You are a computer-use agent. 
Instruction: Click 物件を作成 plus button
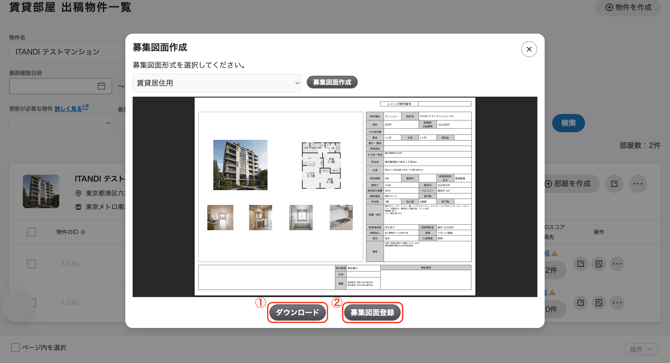pyautogui.click(x=628, y=7)
